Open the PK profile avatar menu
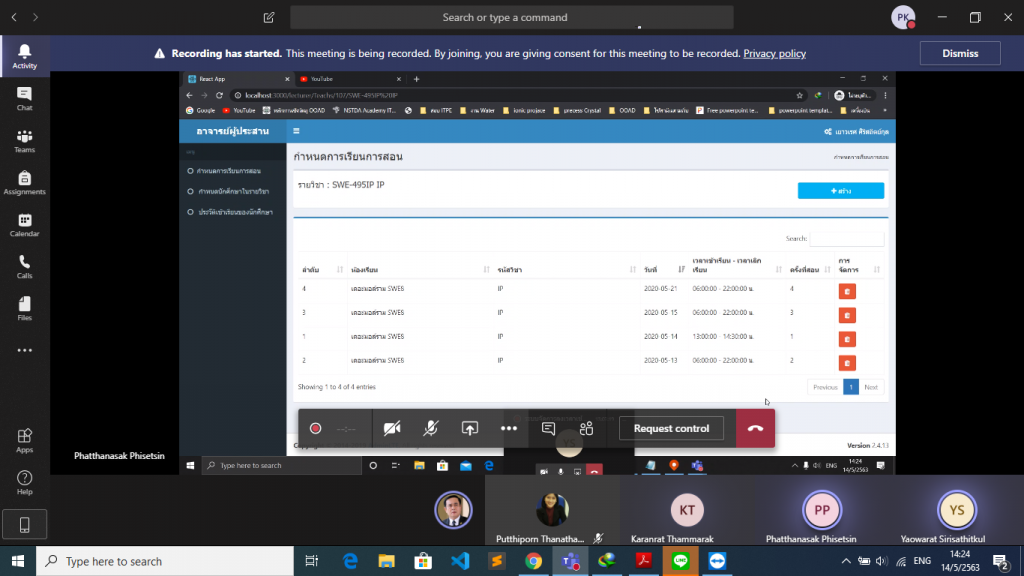This screenshot has width=1024, height=576. pyautogui.click(x=903, y=17)
